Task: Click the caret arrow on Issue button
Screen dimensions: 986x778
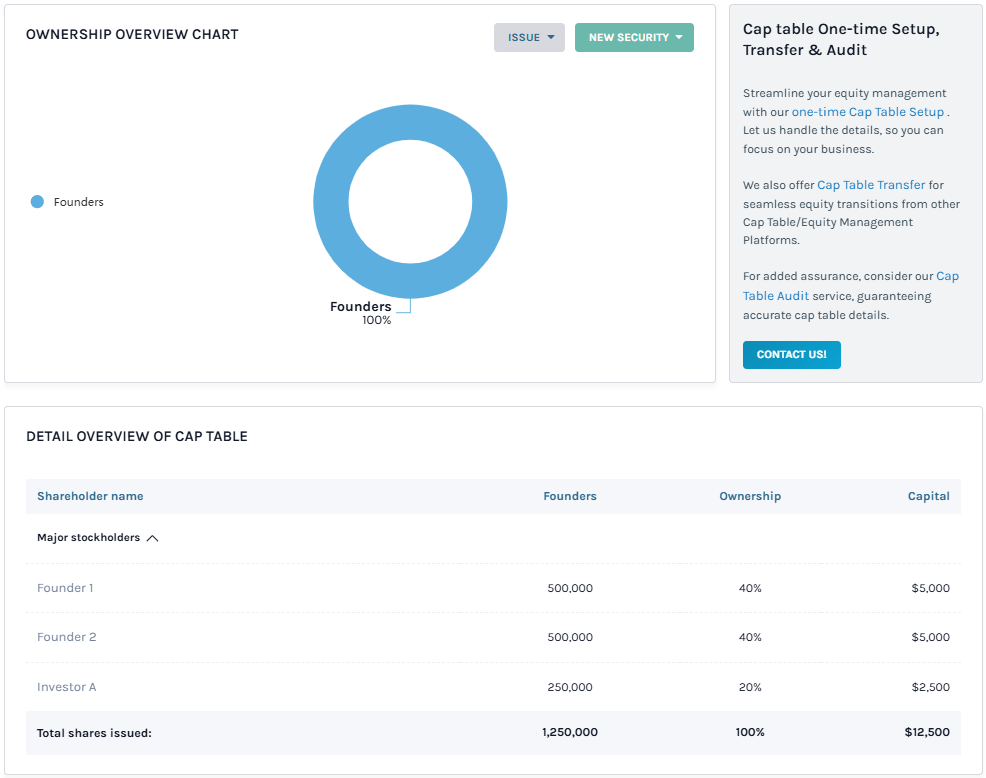Action: pos(551,38)
